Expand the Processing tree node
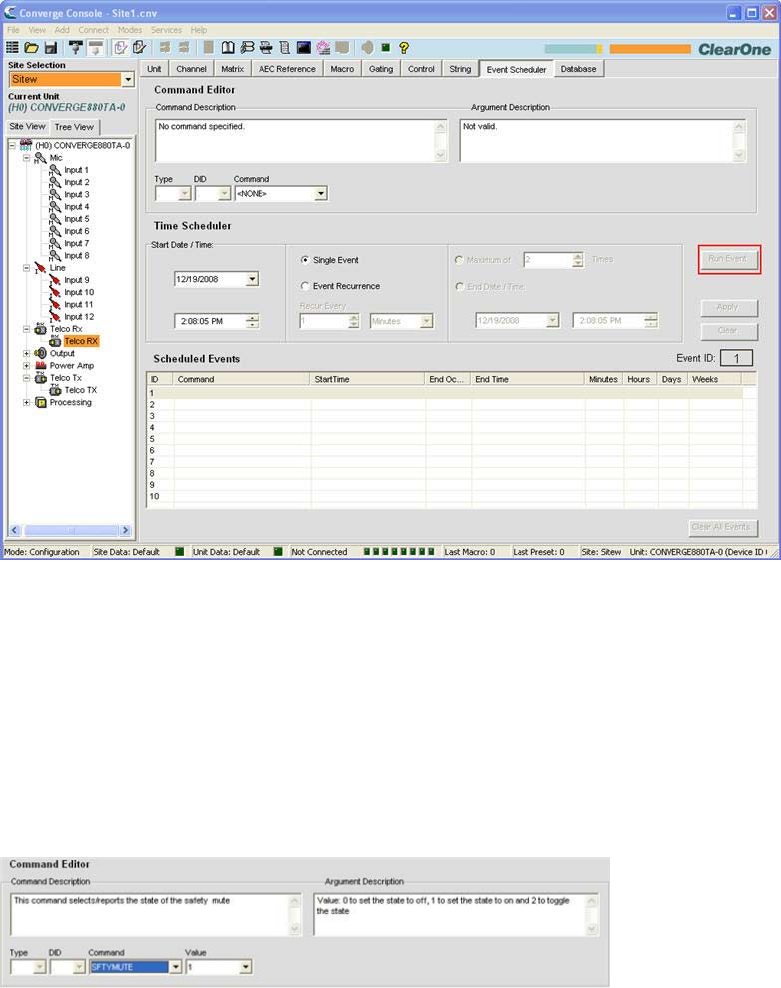 tap(26, 402)
